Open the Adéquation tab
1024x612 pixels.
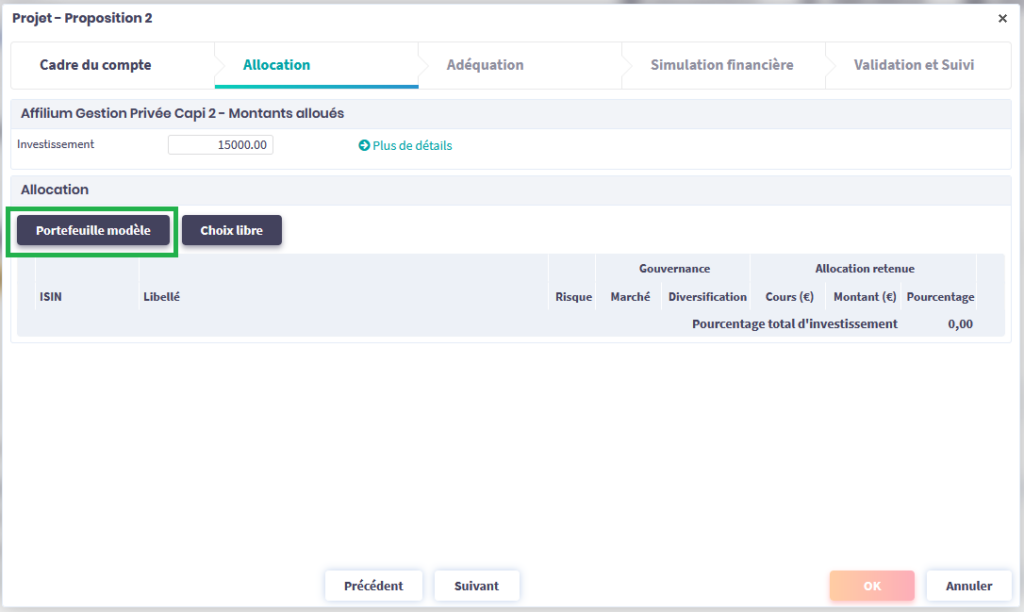485,65
